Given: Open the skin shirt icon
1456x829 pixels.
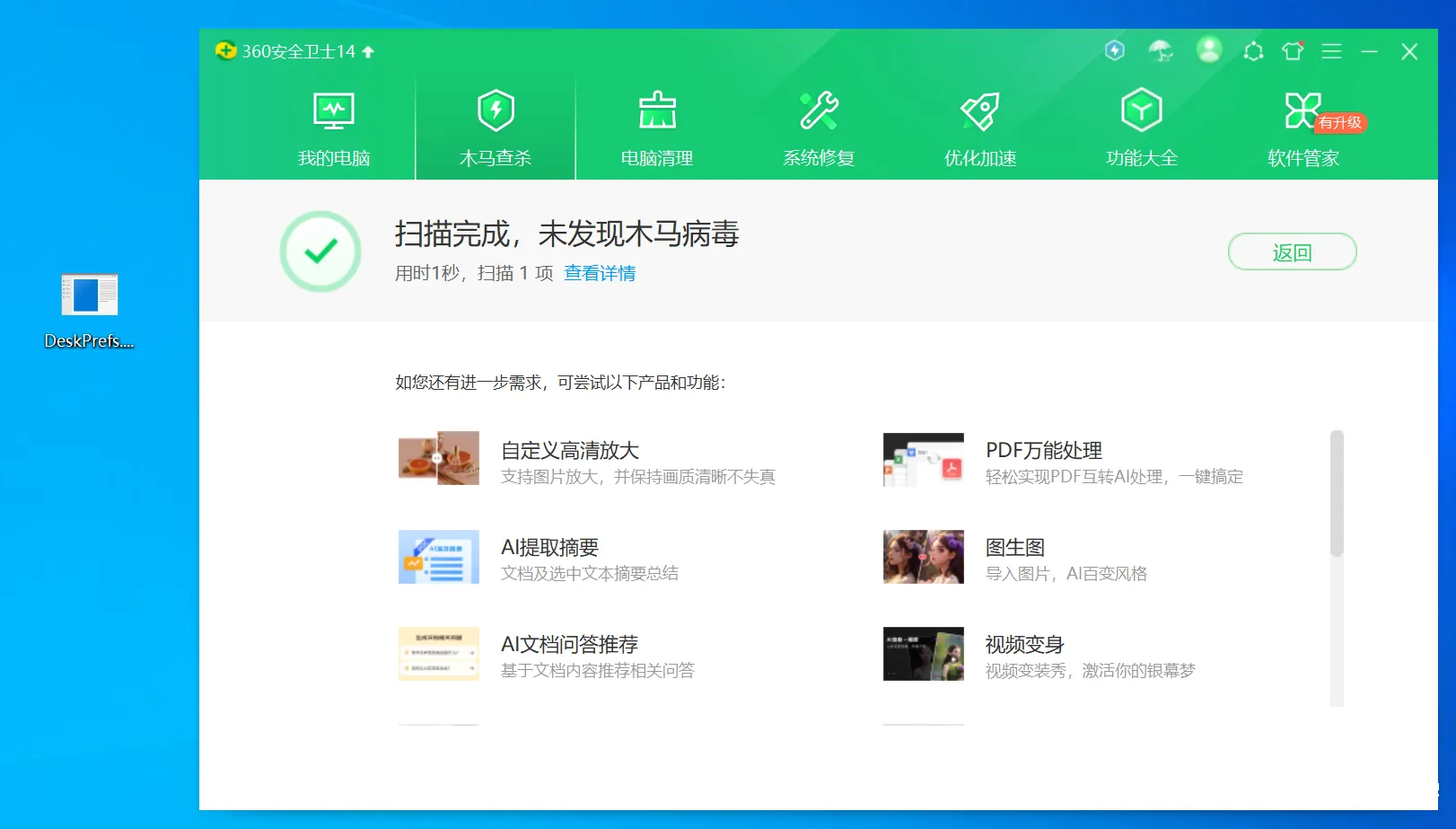Looking at the screenshot, I should [x=1293, y=51].
